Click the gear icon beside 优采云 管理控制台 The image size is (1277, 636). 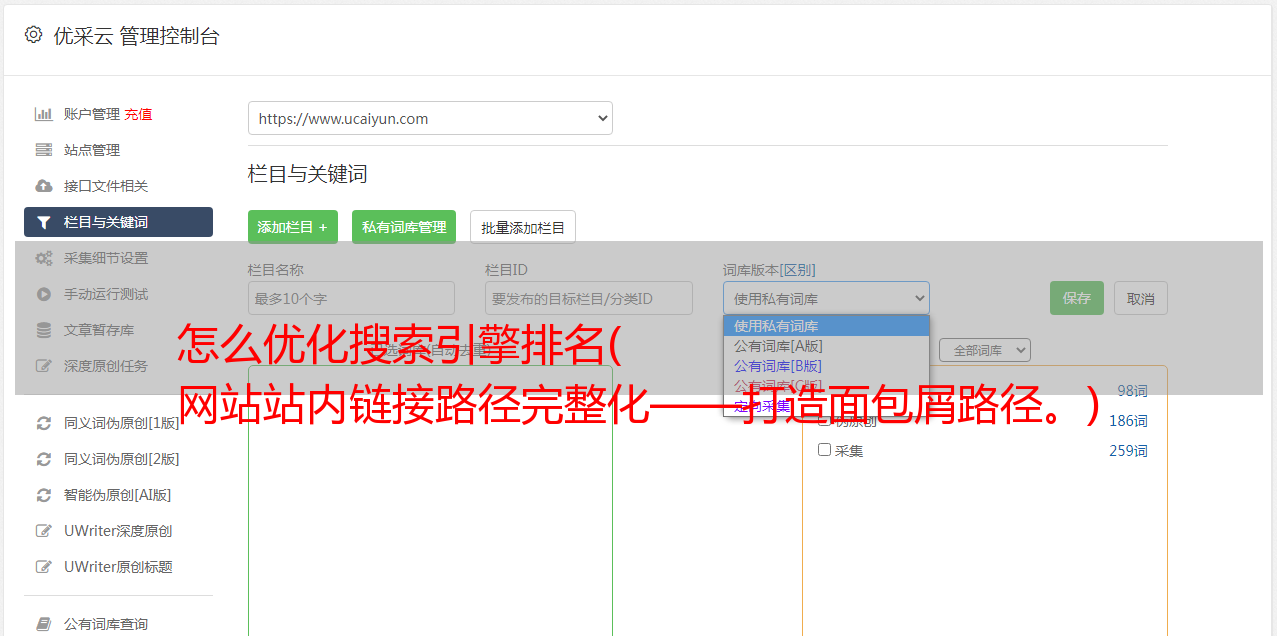(33, 35)
